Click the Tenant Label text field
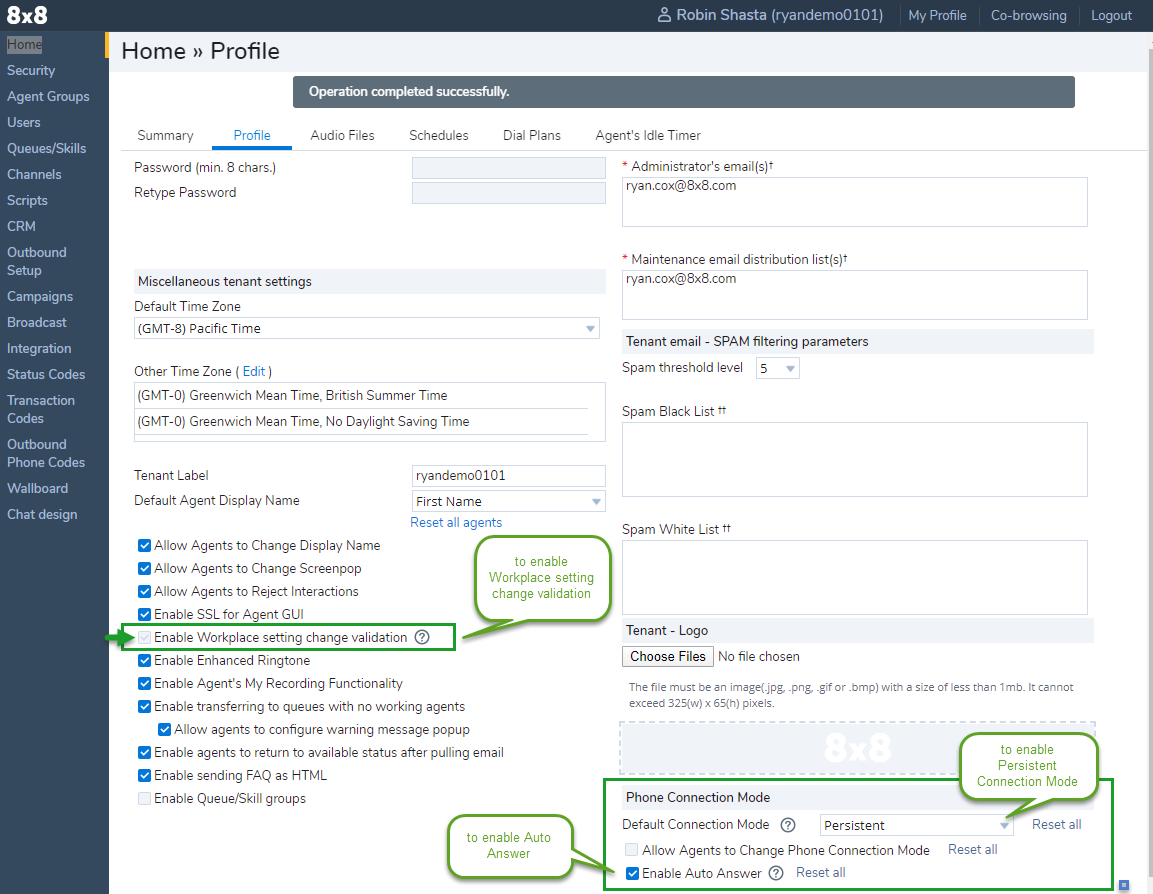The image size is (1153, 894). (509, 476)
